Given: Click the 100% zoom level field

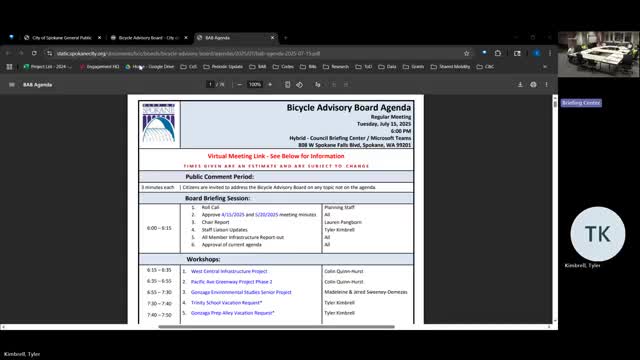Looking at the screenshot, I should pos(255,84).
